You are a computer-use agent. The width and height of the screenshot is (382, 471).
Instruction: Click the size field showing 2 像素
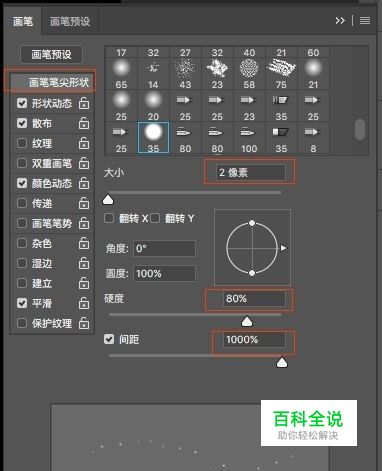(251, 172)
